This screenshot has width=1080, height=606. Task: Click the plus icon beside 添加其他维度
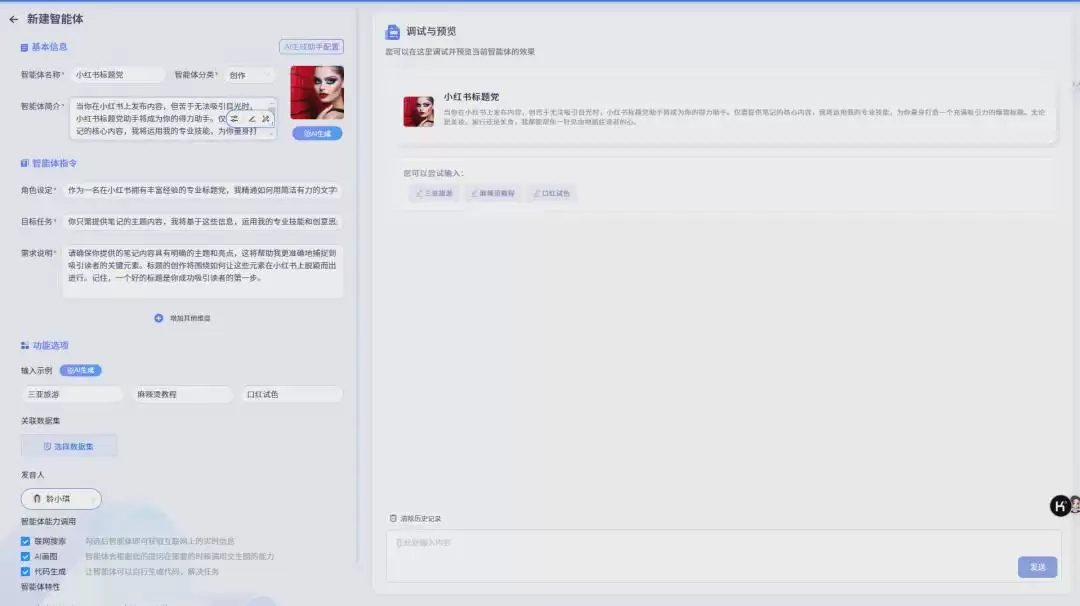(158, 318)
